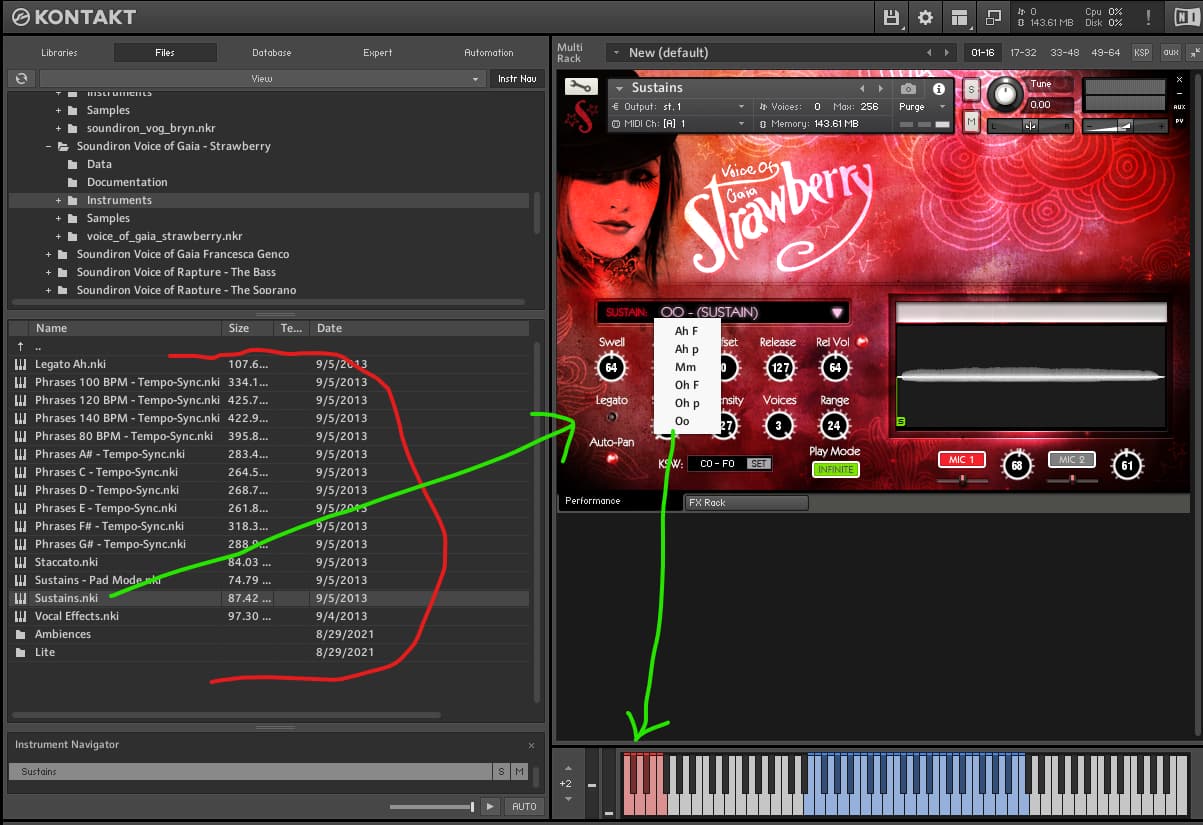The width and height of the screenshot is (1203, 825).
Task: Click octave down arrow beside keyboard
Action: (x=568, y=798)
